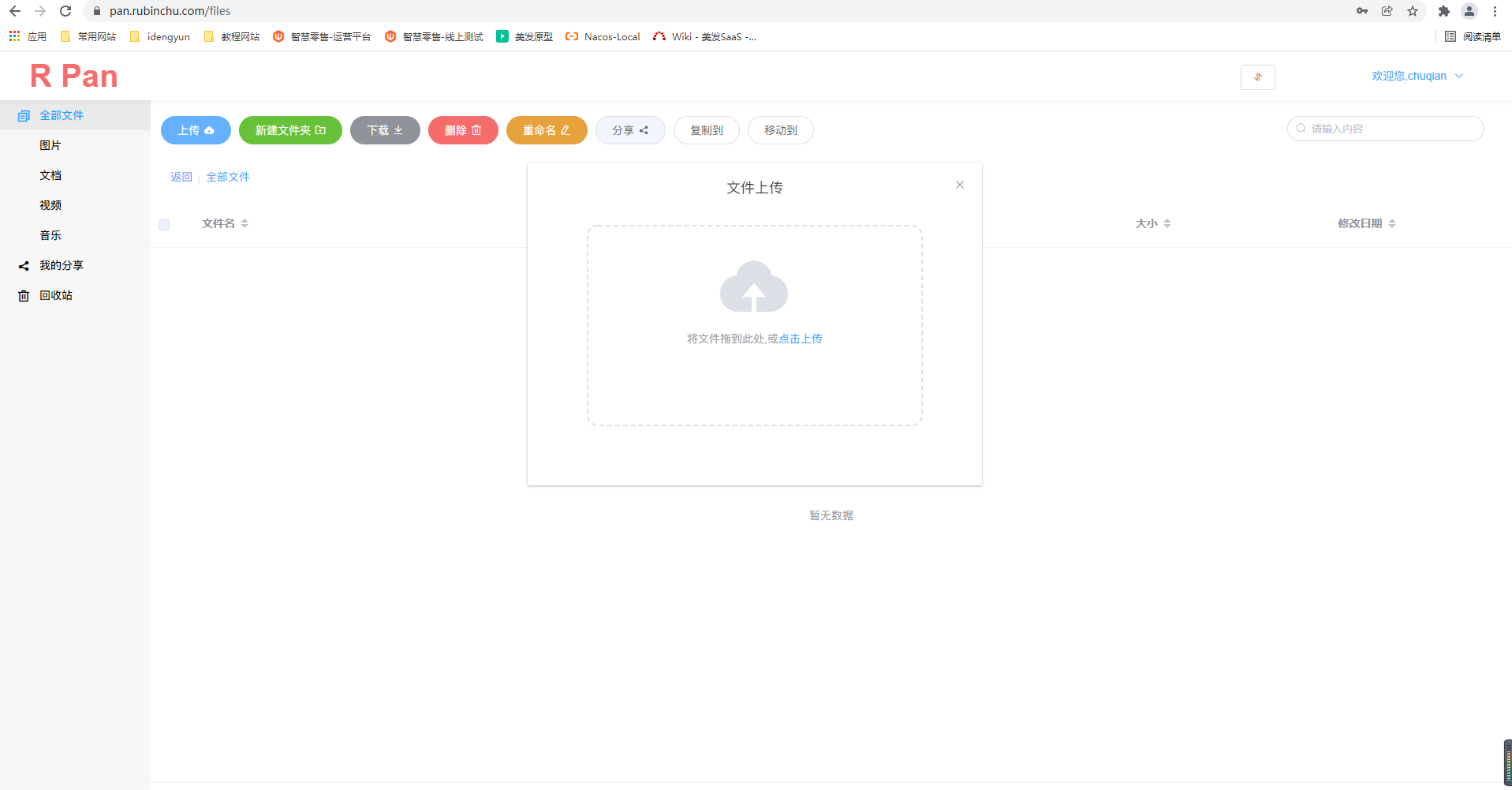Viewport: 1512px width, 790px height.
Task: Open the 常用网站 bookmark folder
Action: 88,36
